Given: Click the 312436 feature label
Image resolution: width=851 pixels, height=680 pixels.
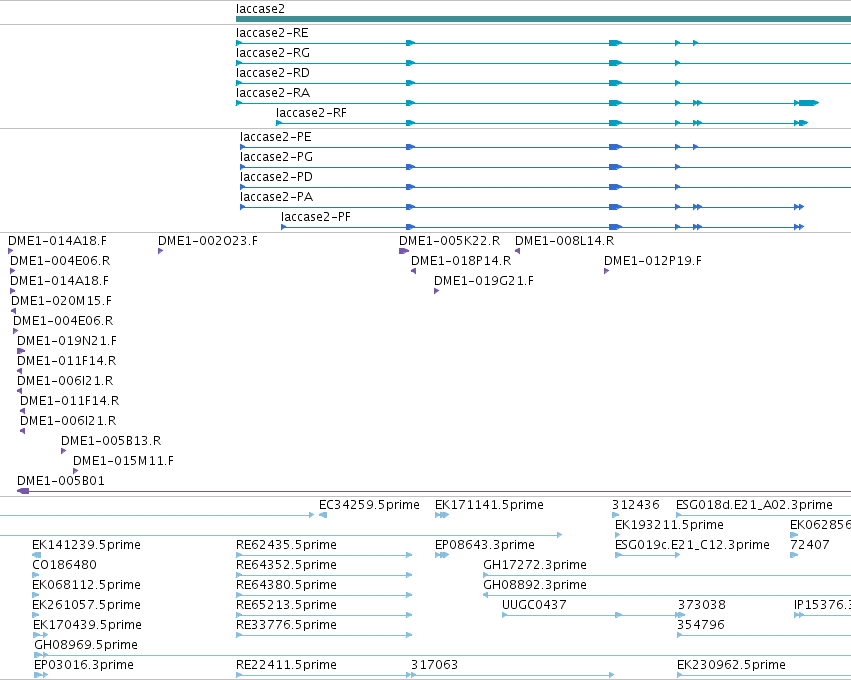Looking at the screenshot, I should pos(636,505).
